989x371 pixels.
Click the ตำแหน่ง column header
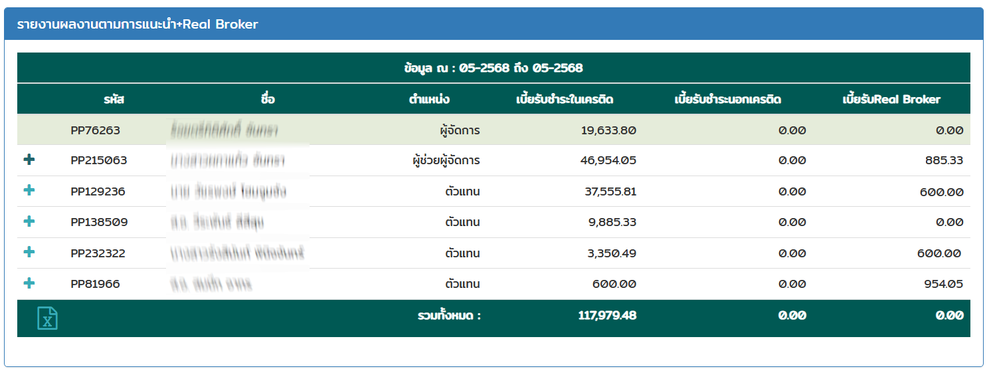click(x=429, y=100)
